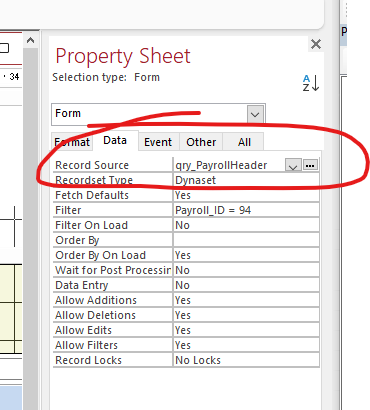Close the Property Sheet pane
Viewport: 370px width, 410px height.
pos(316,44)
